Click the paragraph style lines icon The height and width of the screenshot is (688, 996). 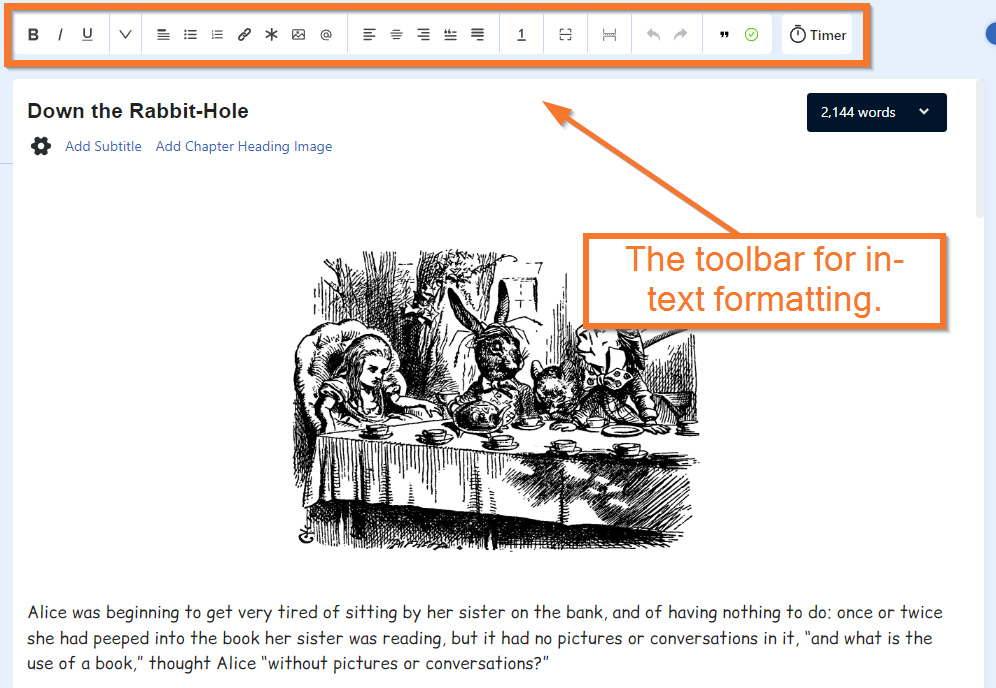coord(163,35)
